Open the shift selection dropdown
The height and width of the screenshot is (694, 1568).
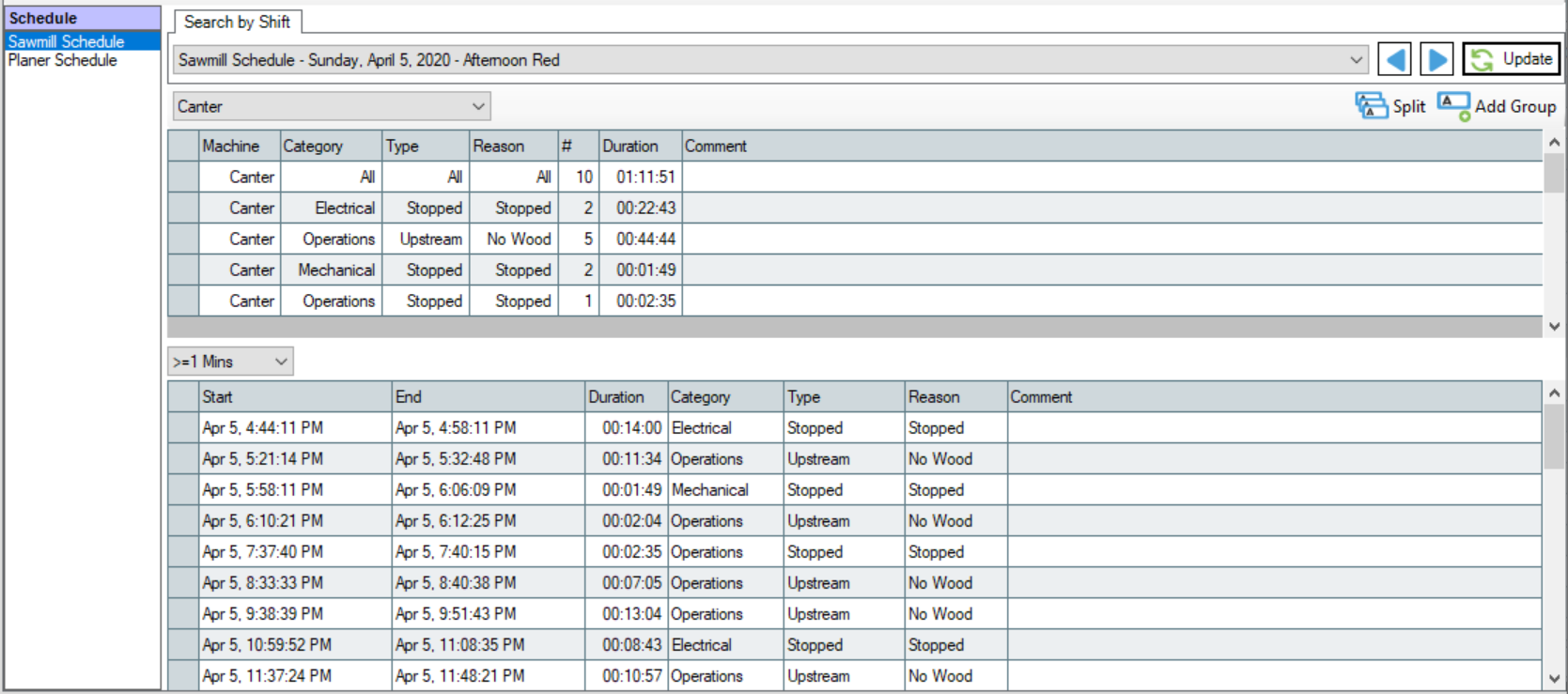pos(1355,60)
